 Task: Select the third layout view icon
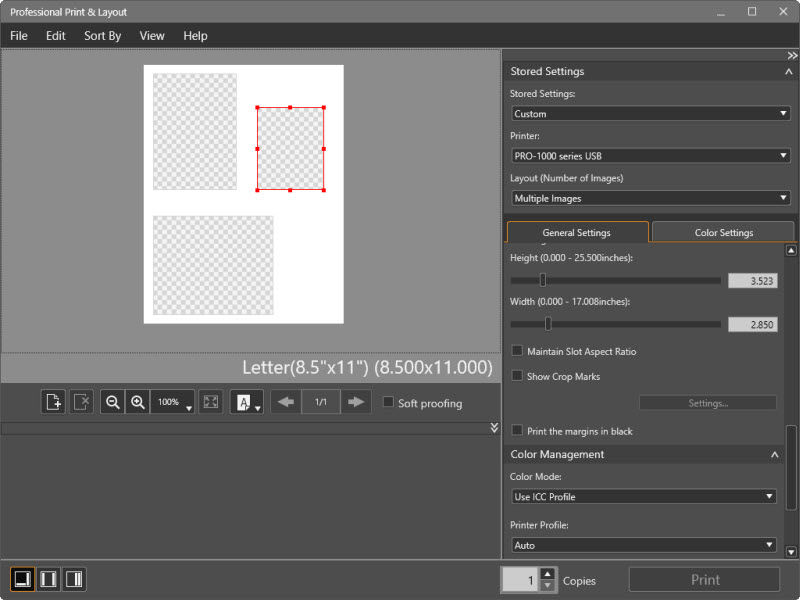74,579
